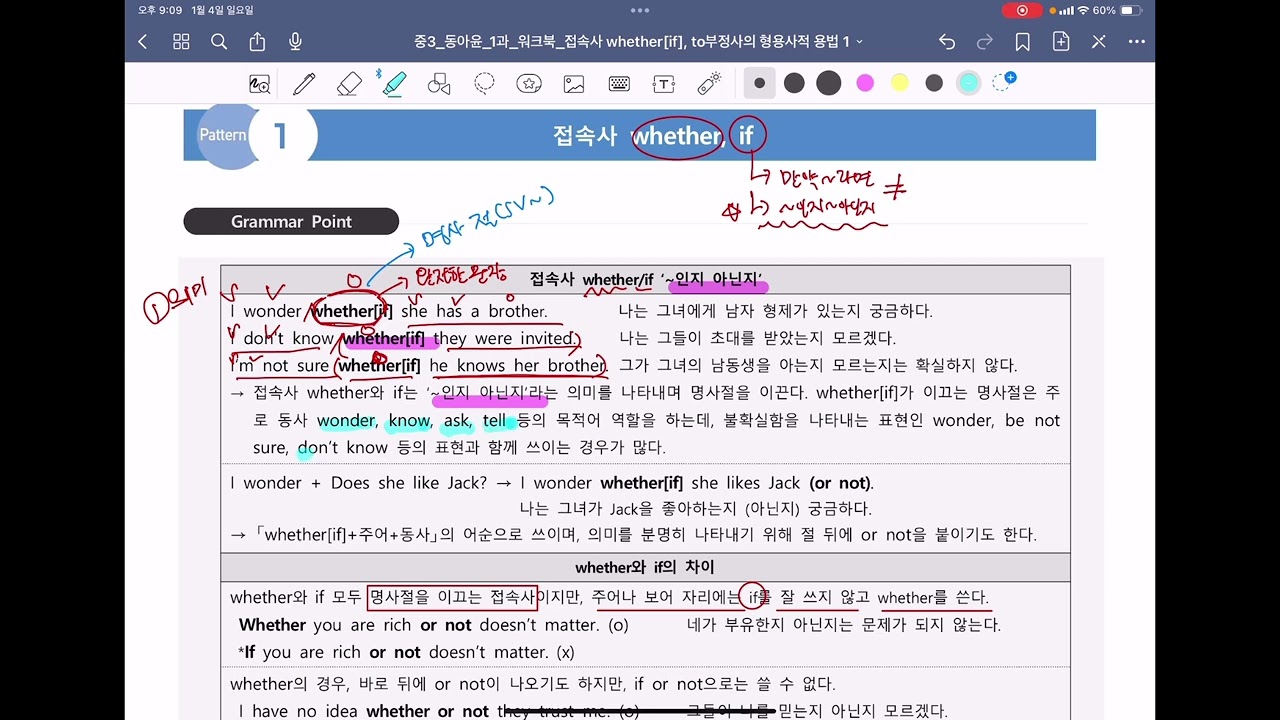Select the Eraser tool
Image resolution: width=1280 pixels, height=720 pixels.
(x=349, y=84)
